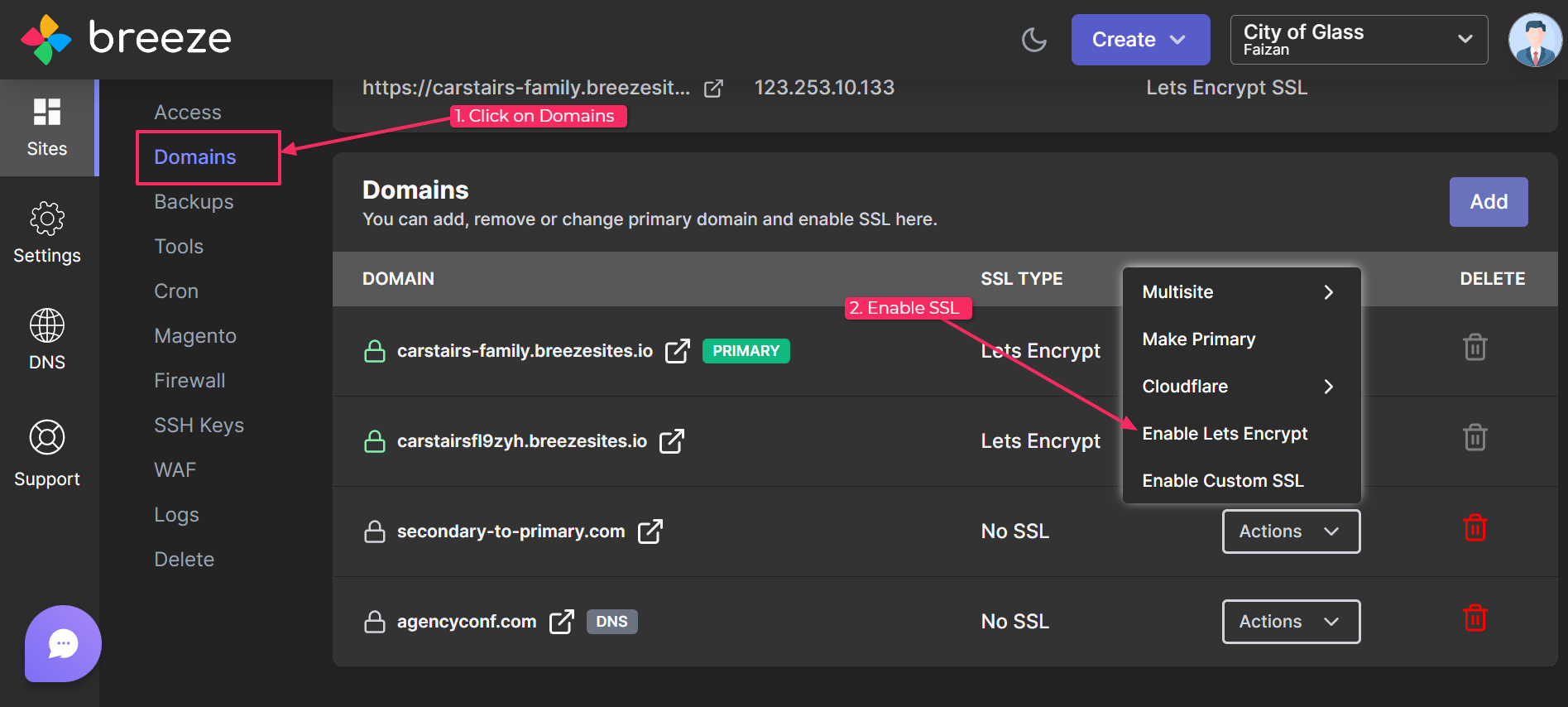Open the Backups section
Screen dimensions: 1568x707
pyautogui.click(x=194, y=202)
